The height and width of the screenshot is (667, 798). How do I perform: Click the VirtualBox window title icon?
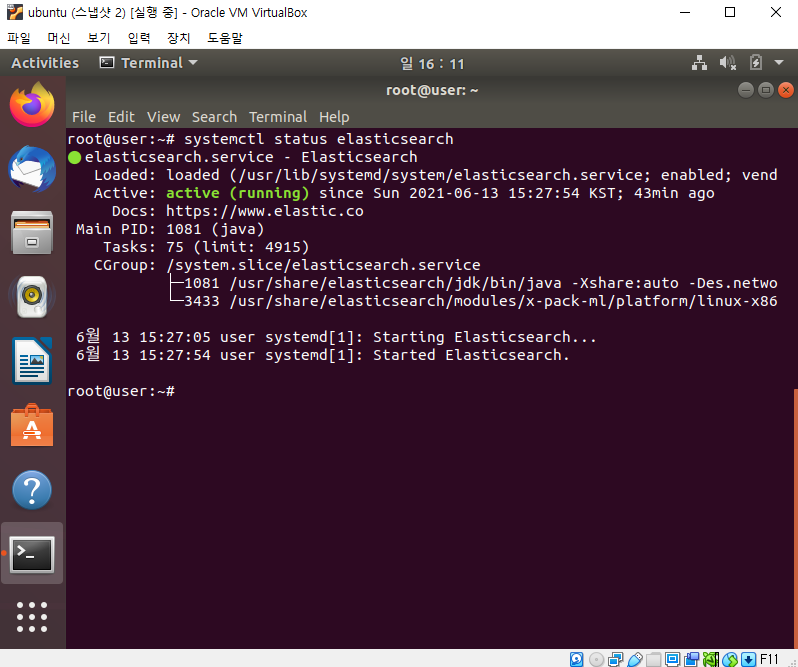point(15,12)
